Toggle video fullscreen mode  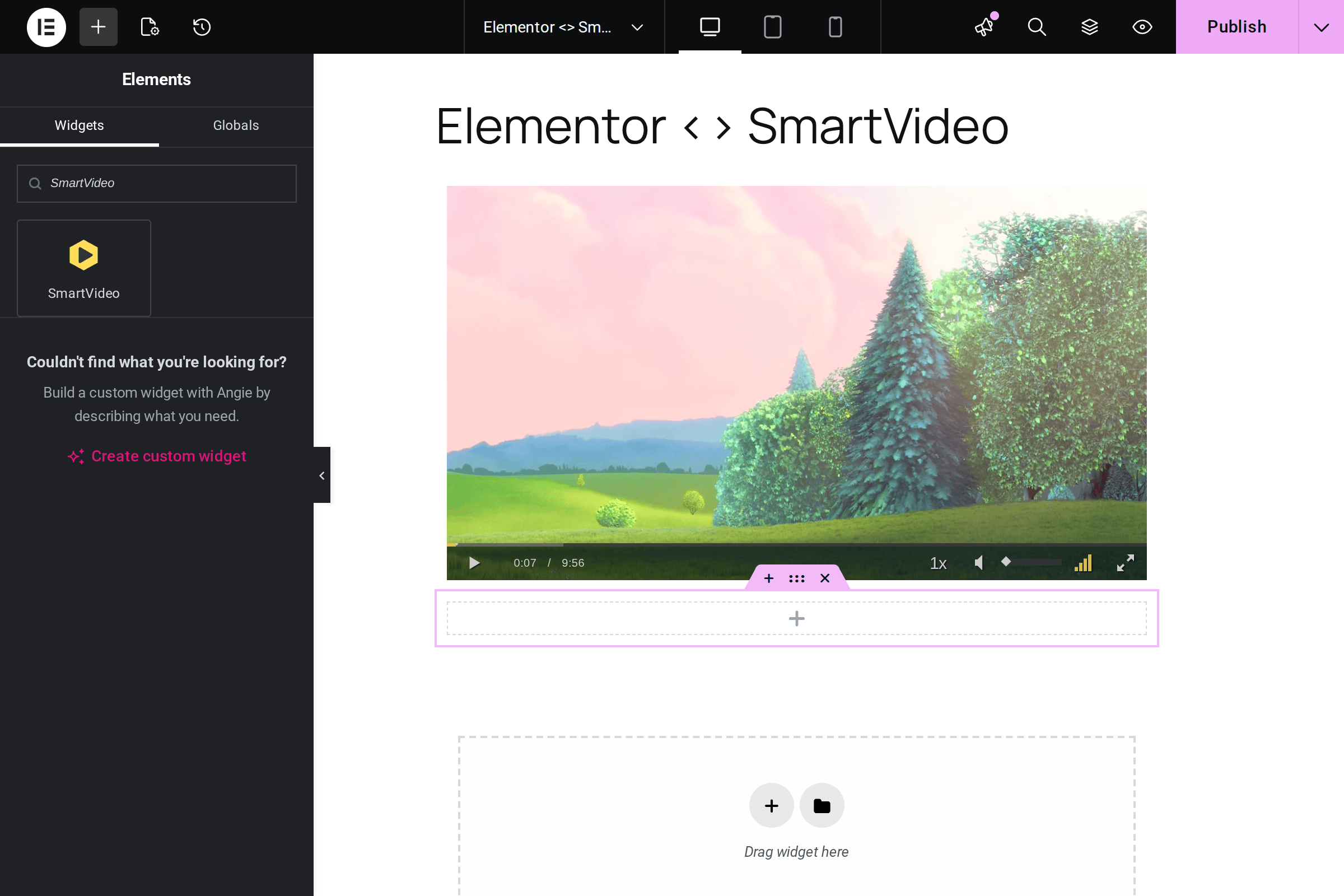1124,562
